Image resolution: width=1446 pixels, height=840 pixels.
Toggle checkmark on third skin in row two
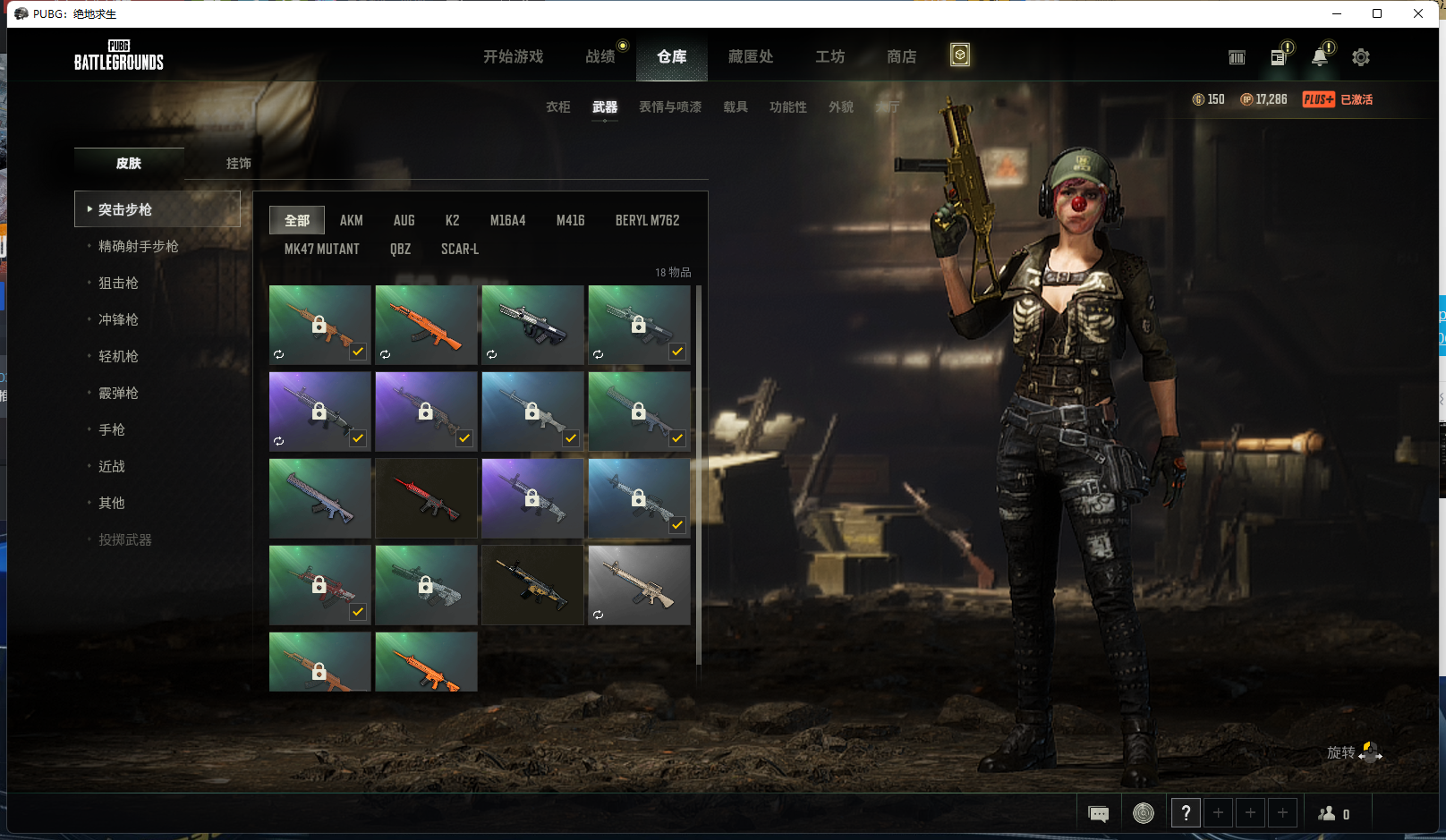coord(571,438)
